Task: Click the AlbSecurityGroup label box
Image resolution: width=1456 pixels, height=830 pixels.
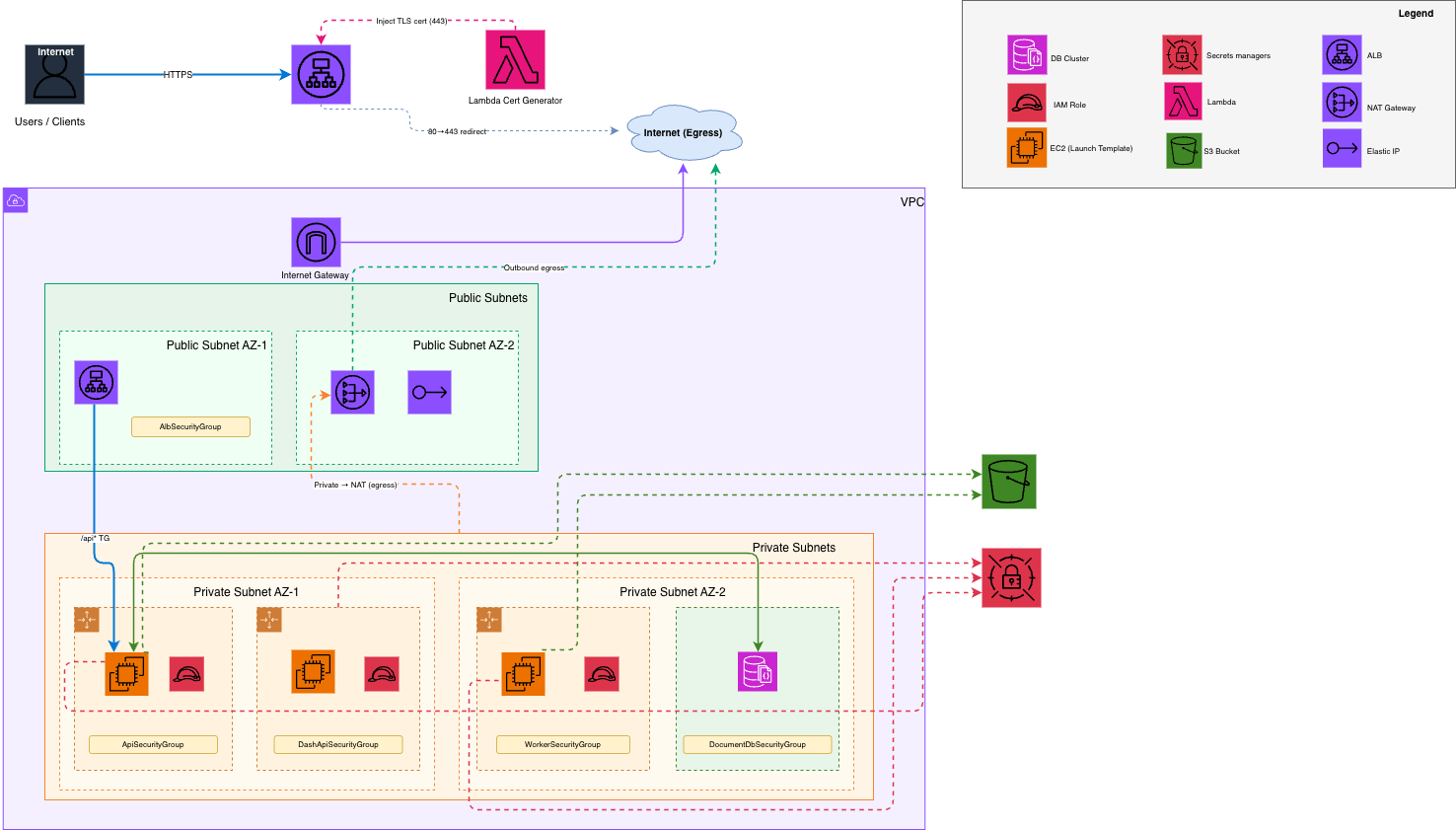Action: point(190,426)
